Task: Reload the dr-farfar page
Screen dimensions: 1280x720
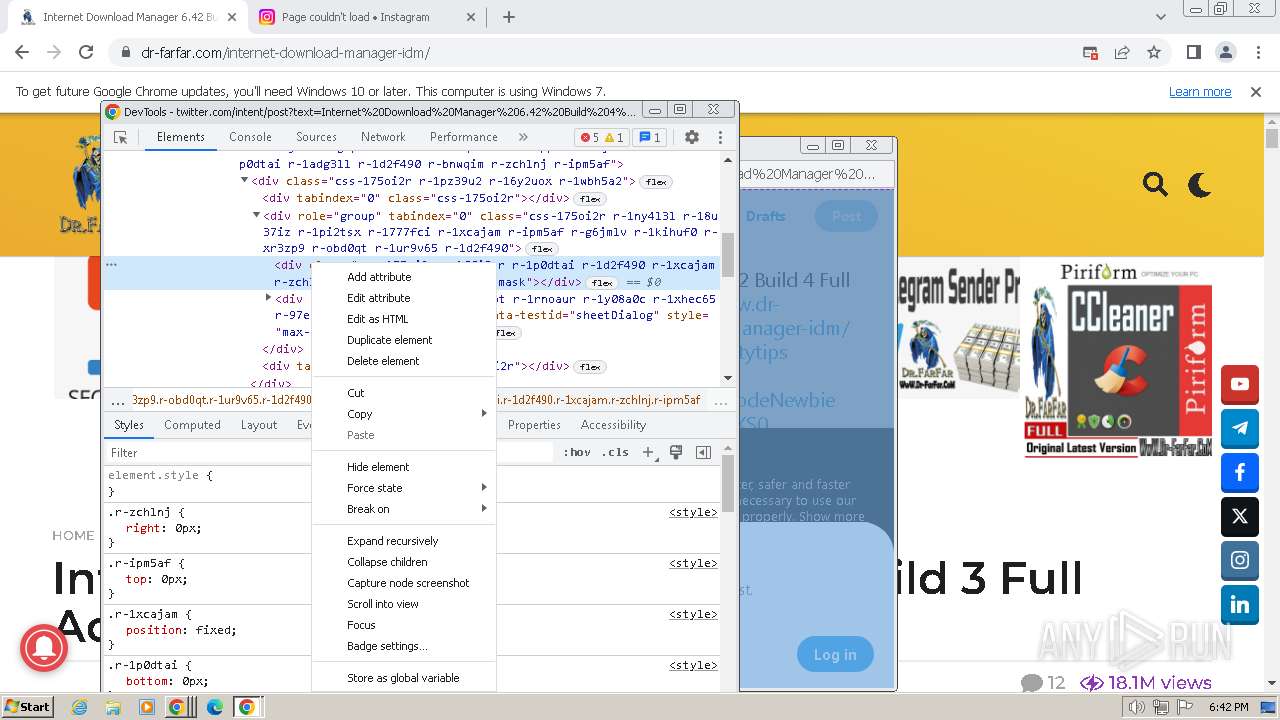Action: point(86,52)
